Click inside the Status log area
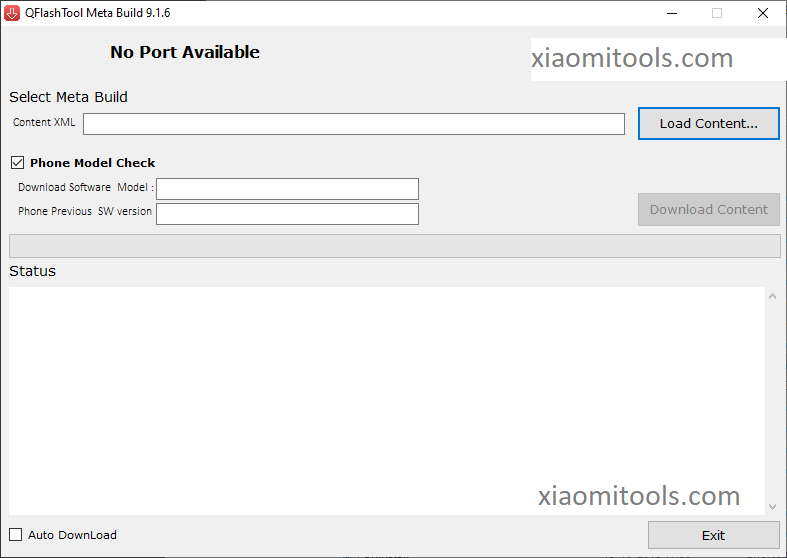 click(386, 400)
